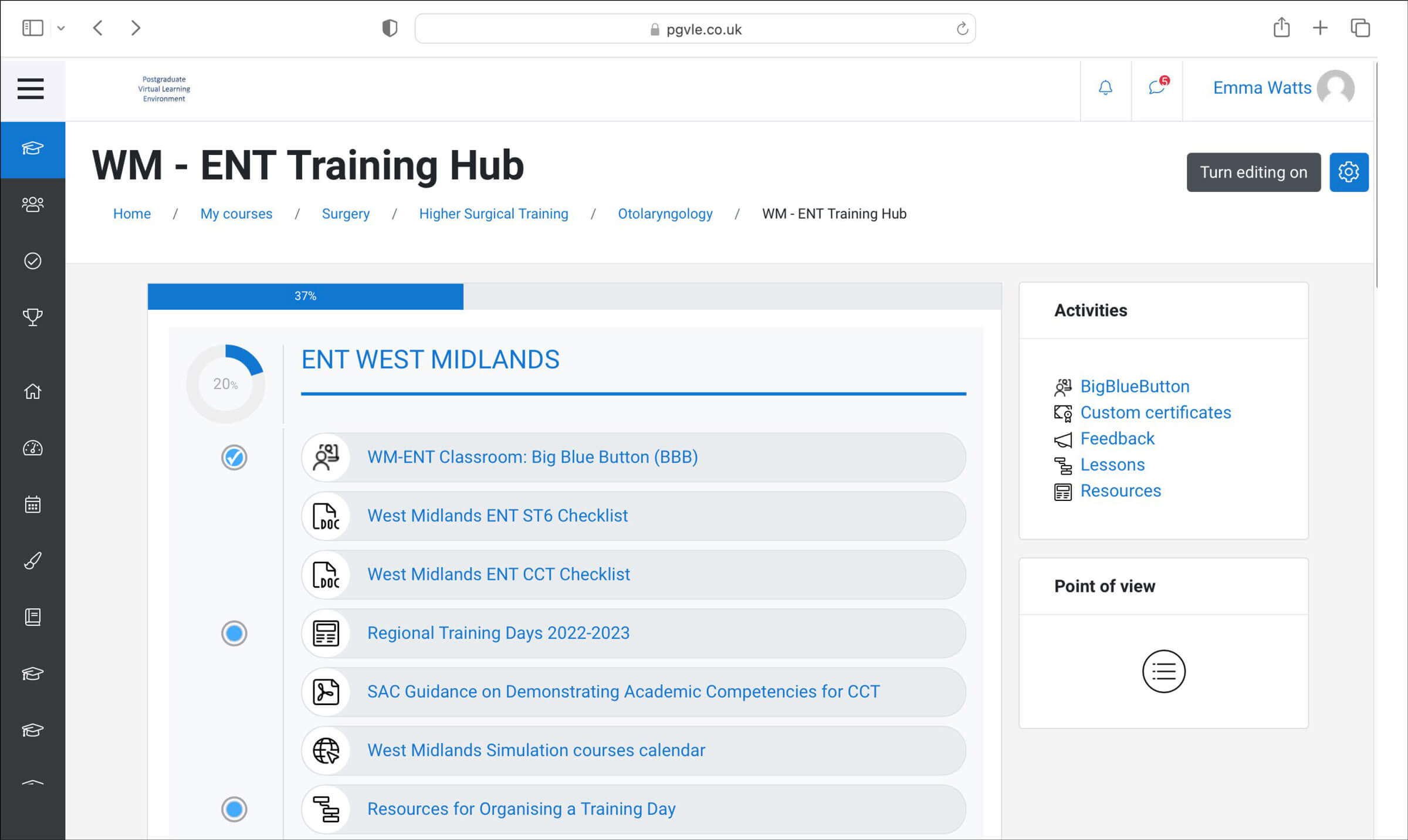Collapse sidebar with the bottom chevron arrow
The width and height of the screenshot is (1408, 840).
tap(33, 783)
